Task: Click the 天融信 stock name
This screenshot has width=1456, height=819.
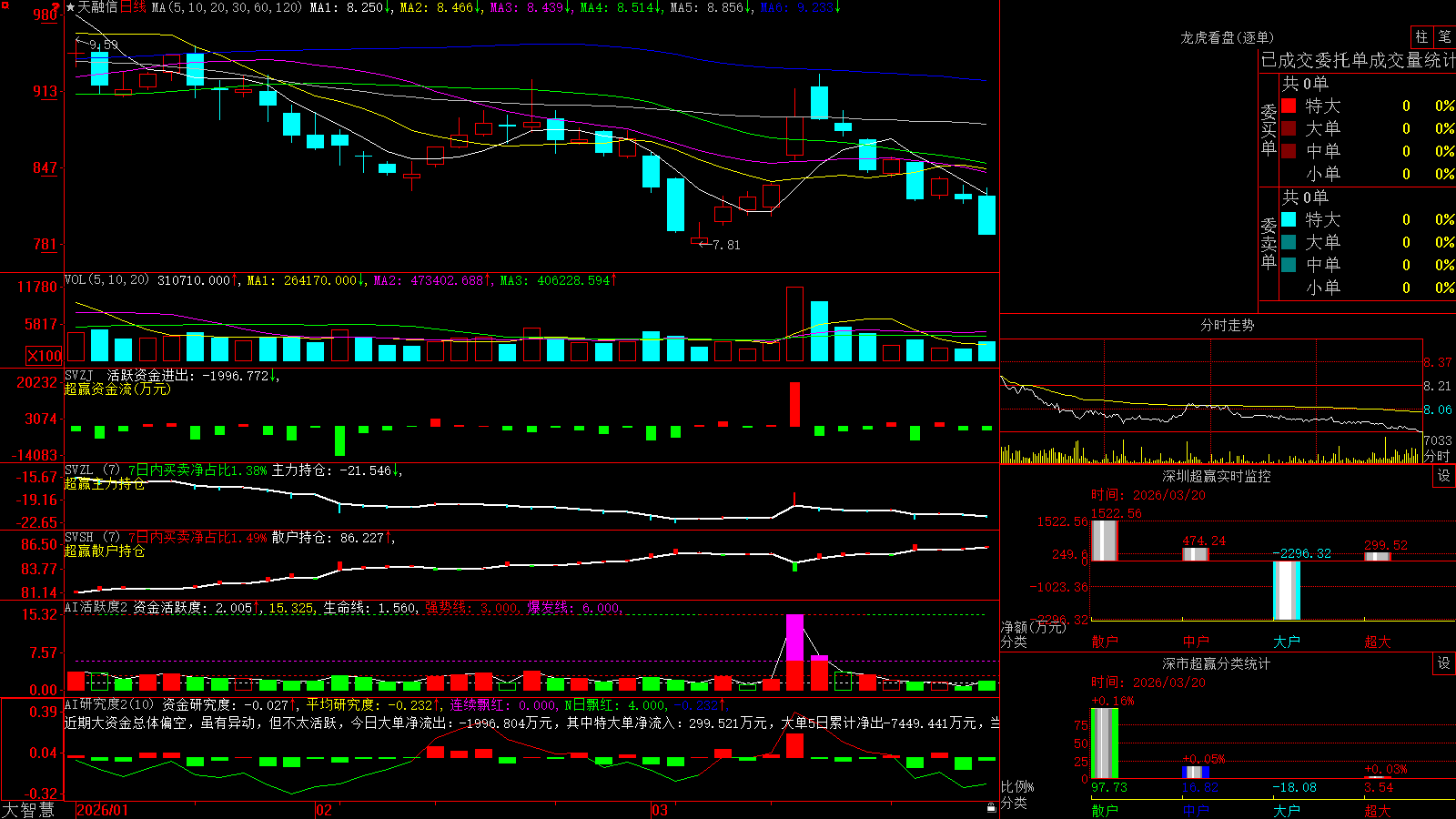Action: click(x=97, y=7)
